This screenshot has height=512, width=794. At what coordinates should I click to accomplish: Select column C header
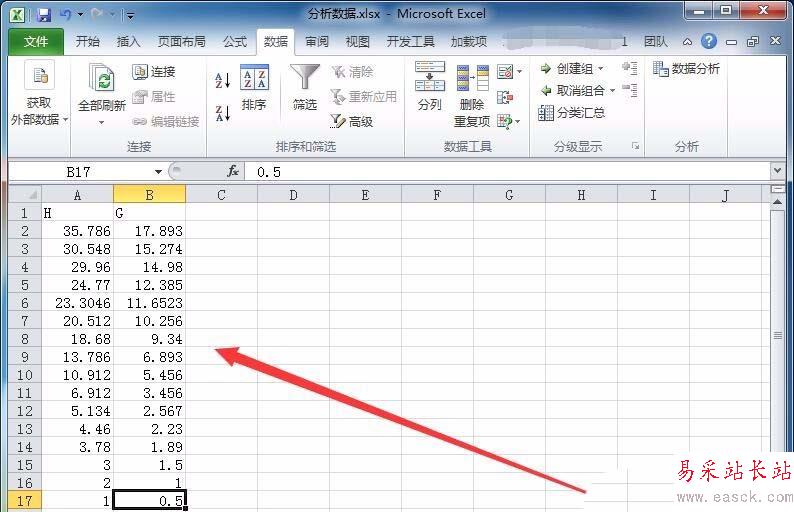221,194
